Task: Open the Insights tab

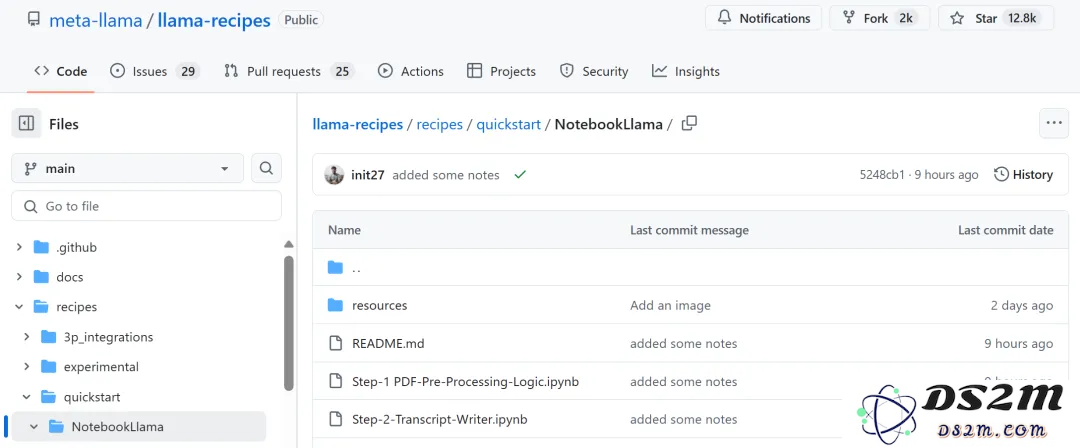Action: point(686,71)
